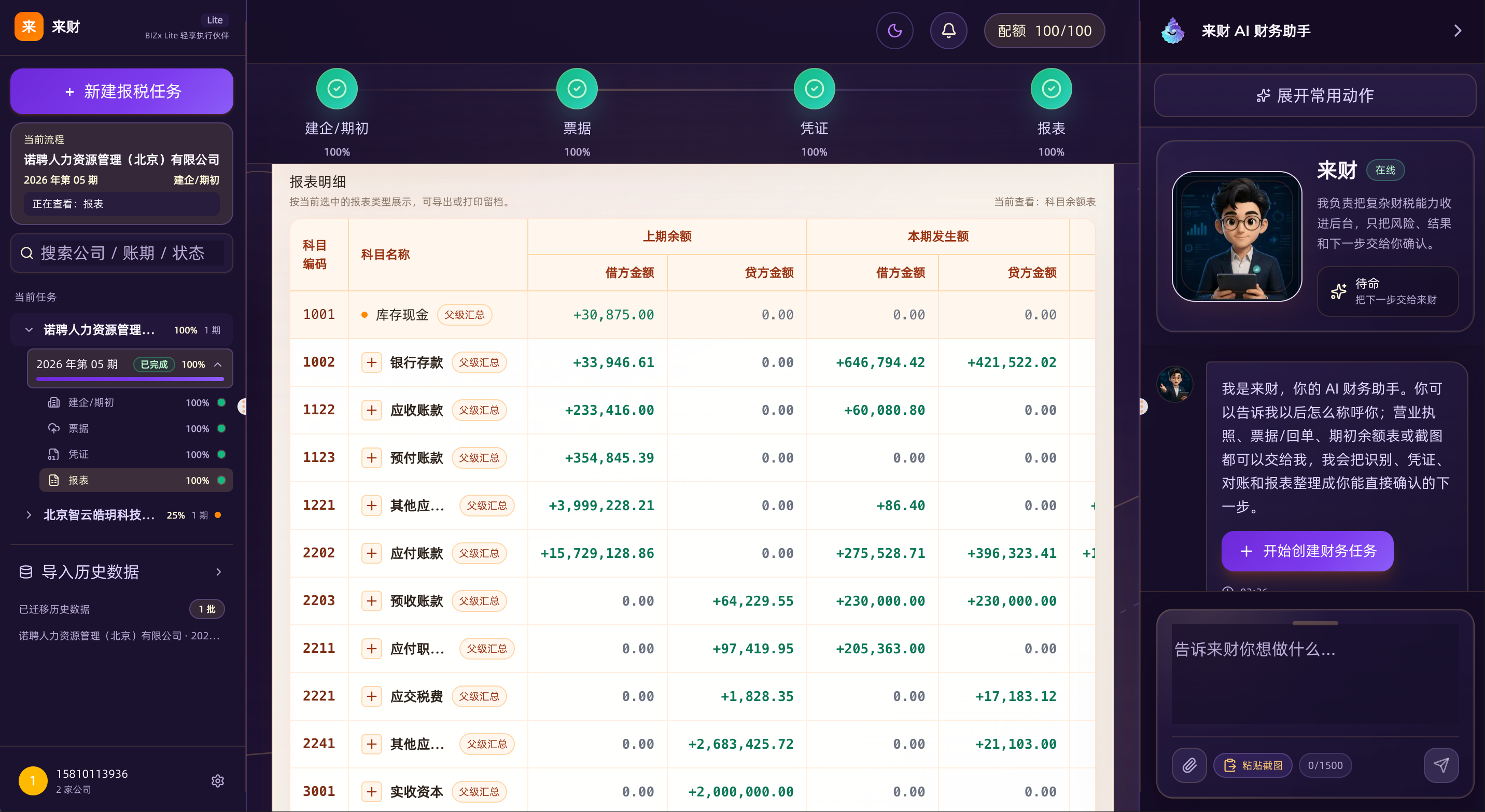Click 开始创建财务任务 button
Screen dimensions: 1485x812
tap(1307, 551)
